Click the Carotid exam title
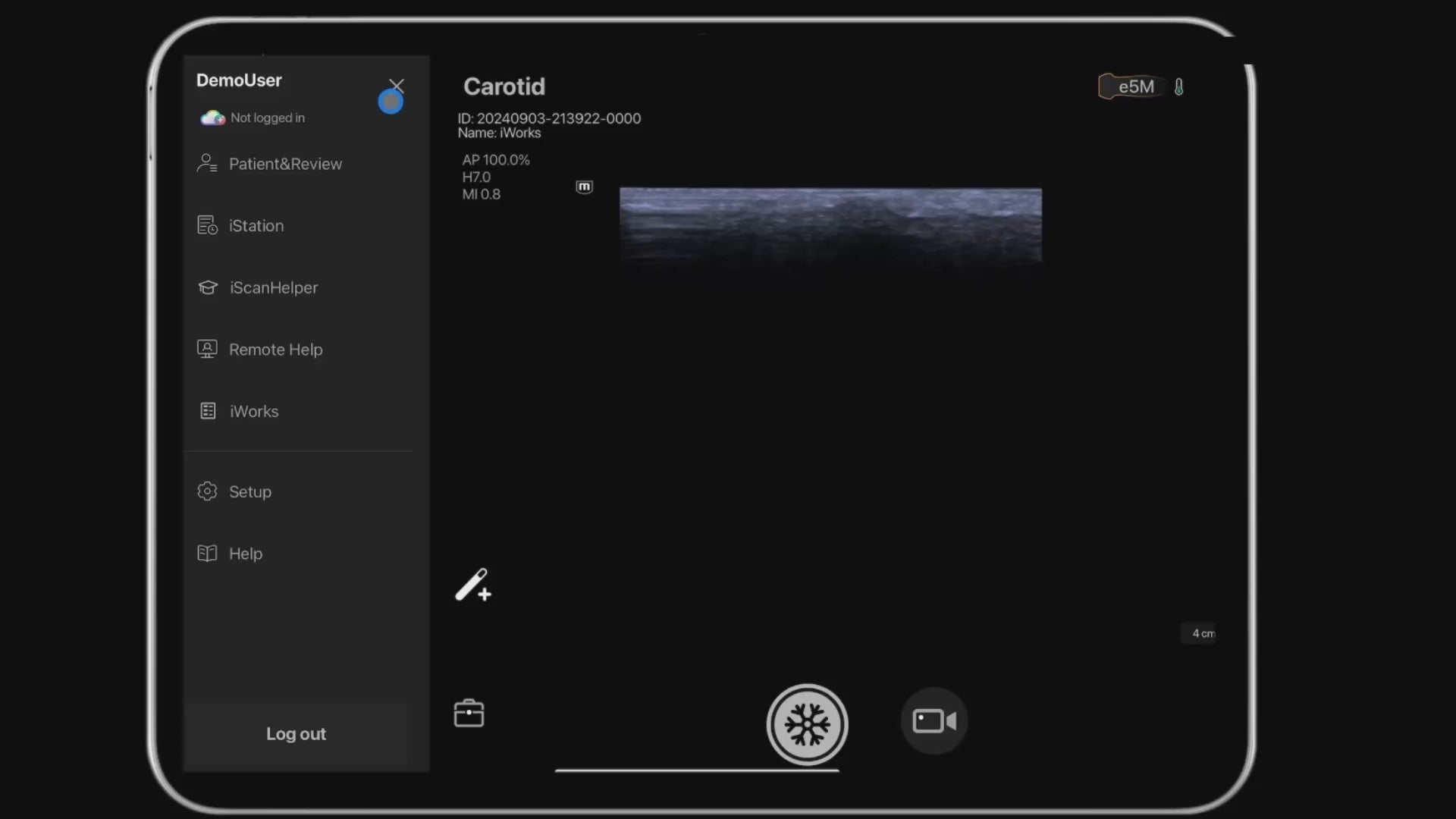Viewport: 1456px width, 819px height. [504, 86]
